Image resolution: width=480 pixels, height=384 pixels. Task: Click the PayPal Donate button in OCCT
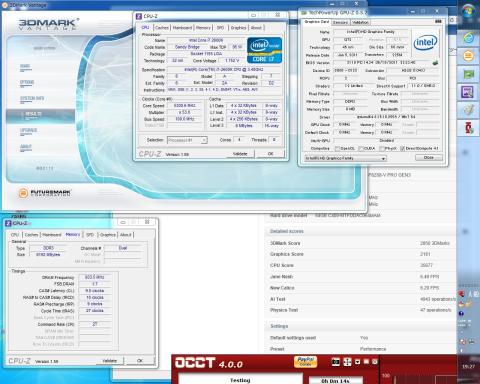tap(305, 362)
